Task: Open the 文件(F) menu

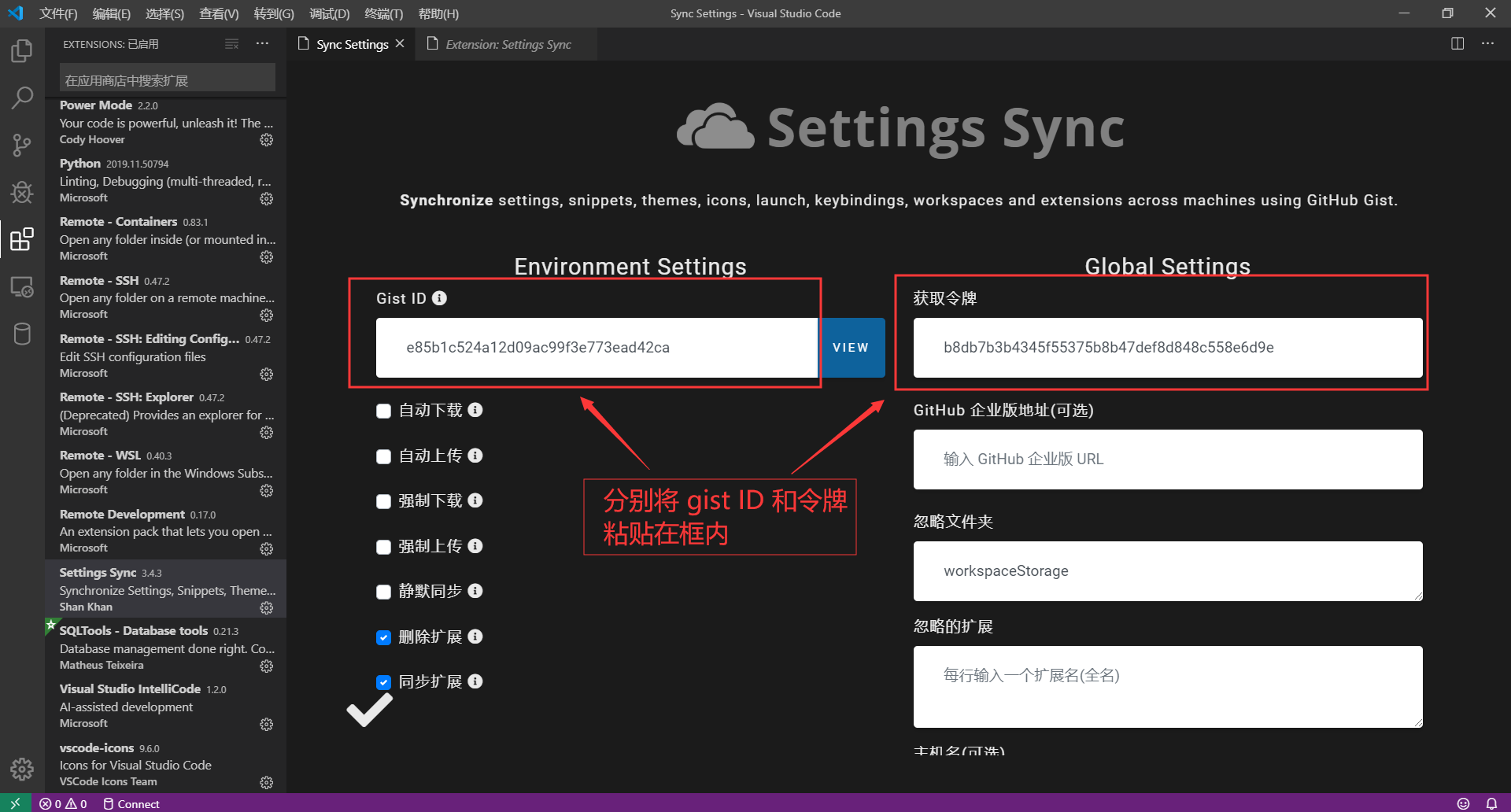Action: tap(58, 13)
